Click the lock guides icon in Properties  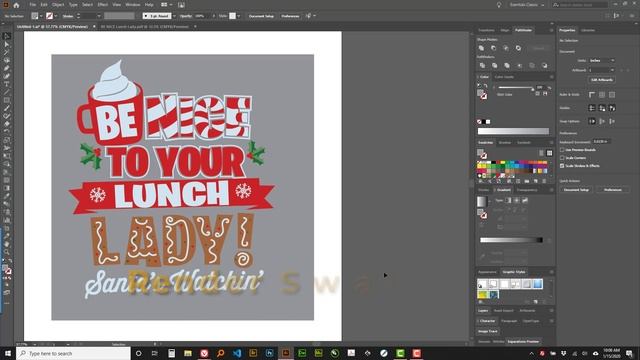coord(602,108)
